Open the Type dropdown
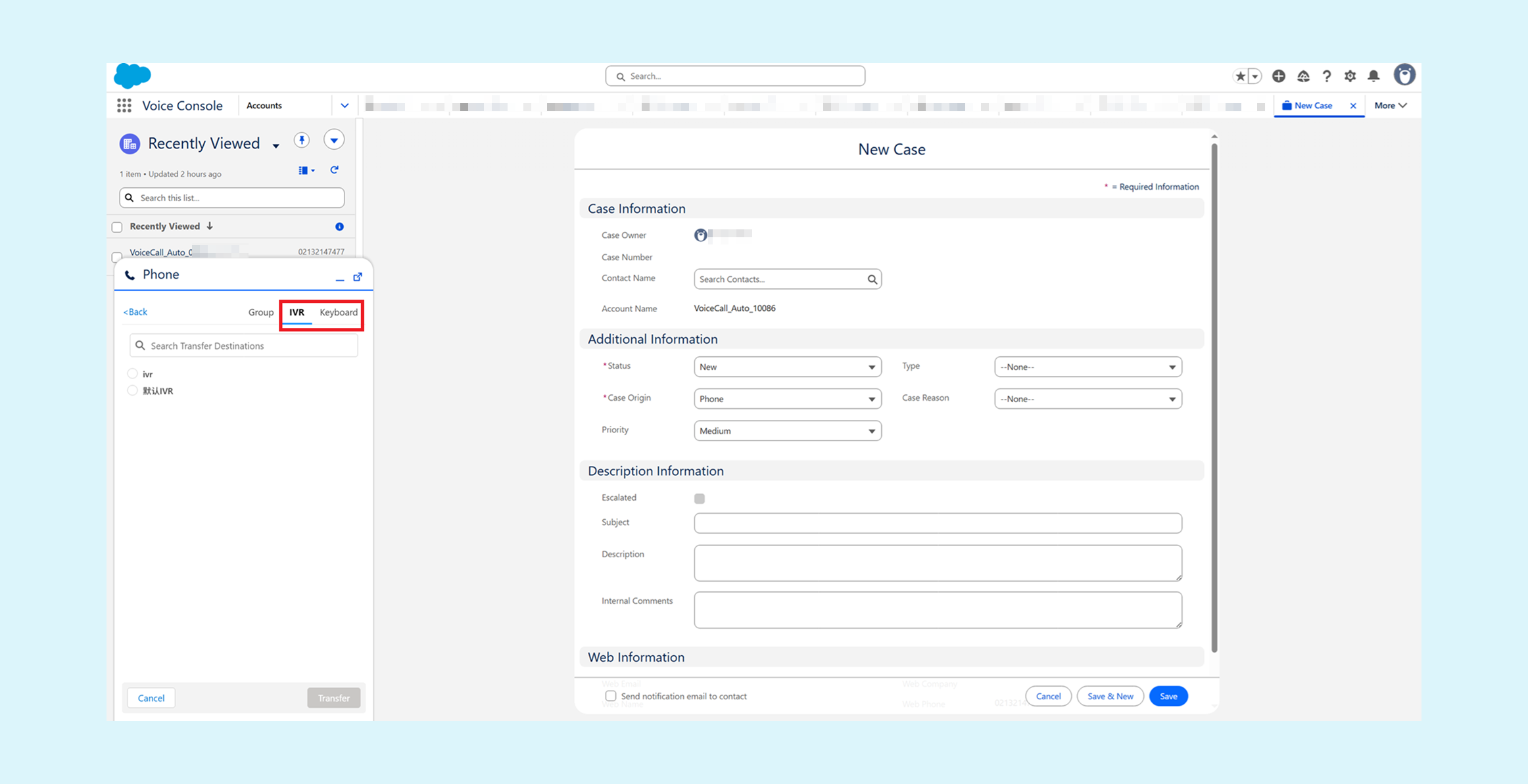This screenshot has width=1528, height=784. coord(1088,367)
